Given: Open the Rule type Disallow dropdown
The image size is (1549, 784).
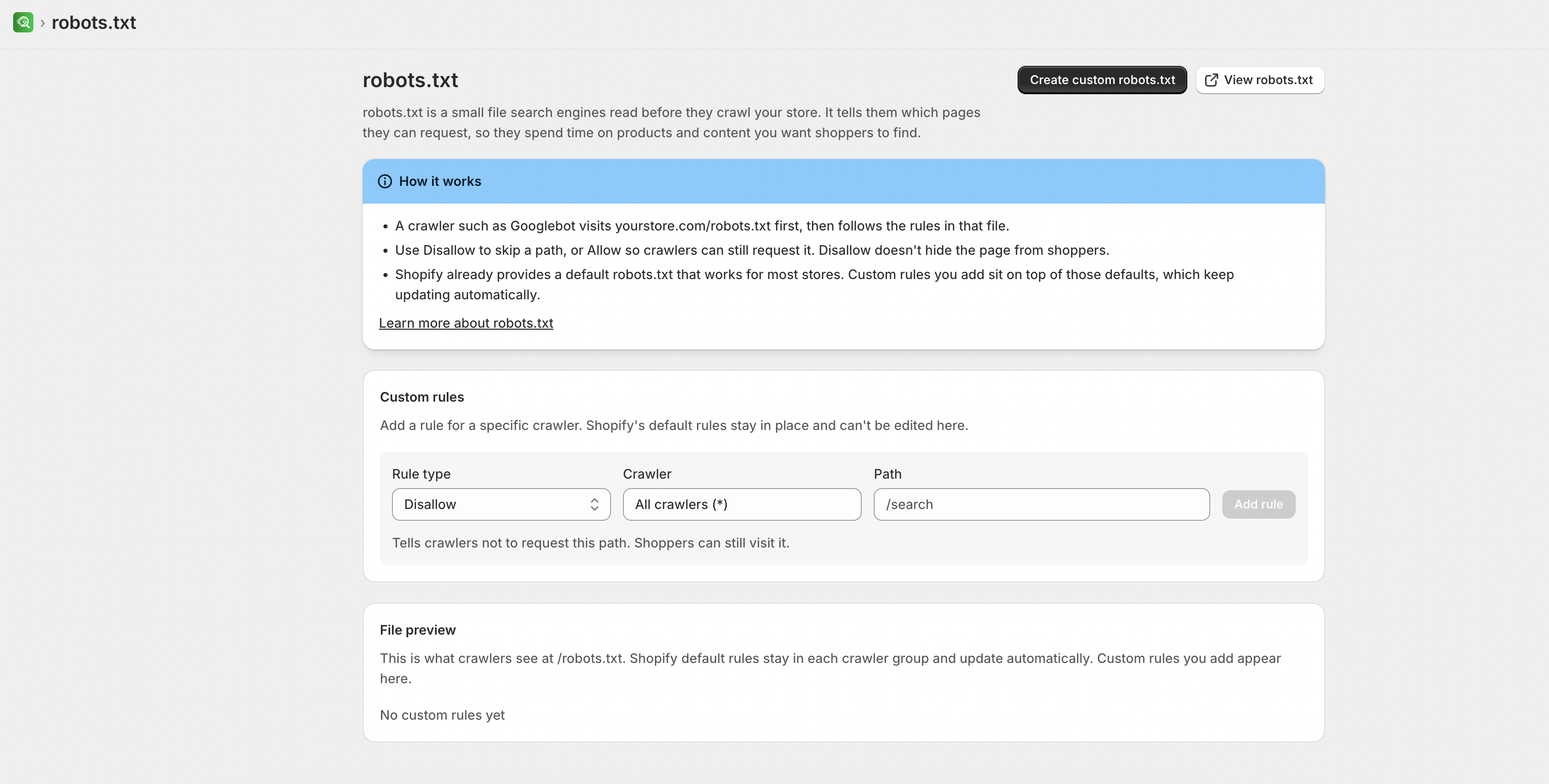Looking at the screenshot, I should 501,504.
